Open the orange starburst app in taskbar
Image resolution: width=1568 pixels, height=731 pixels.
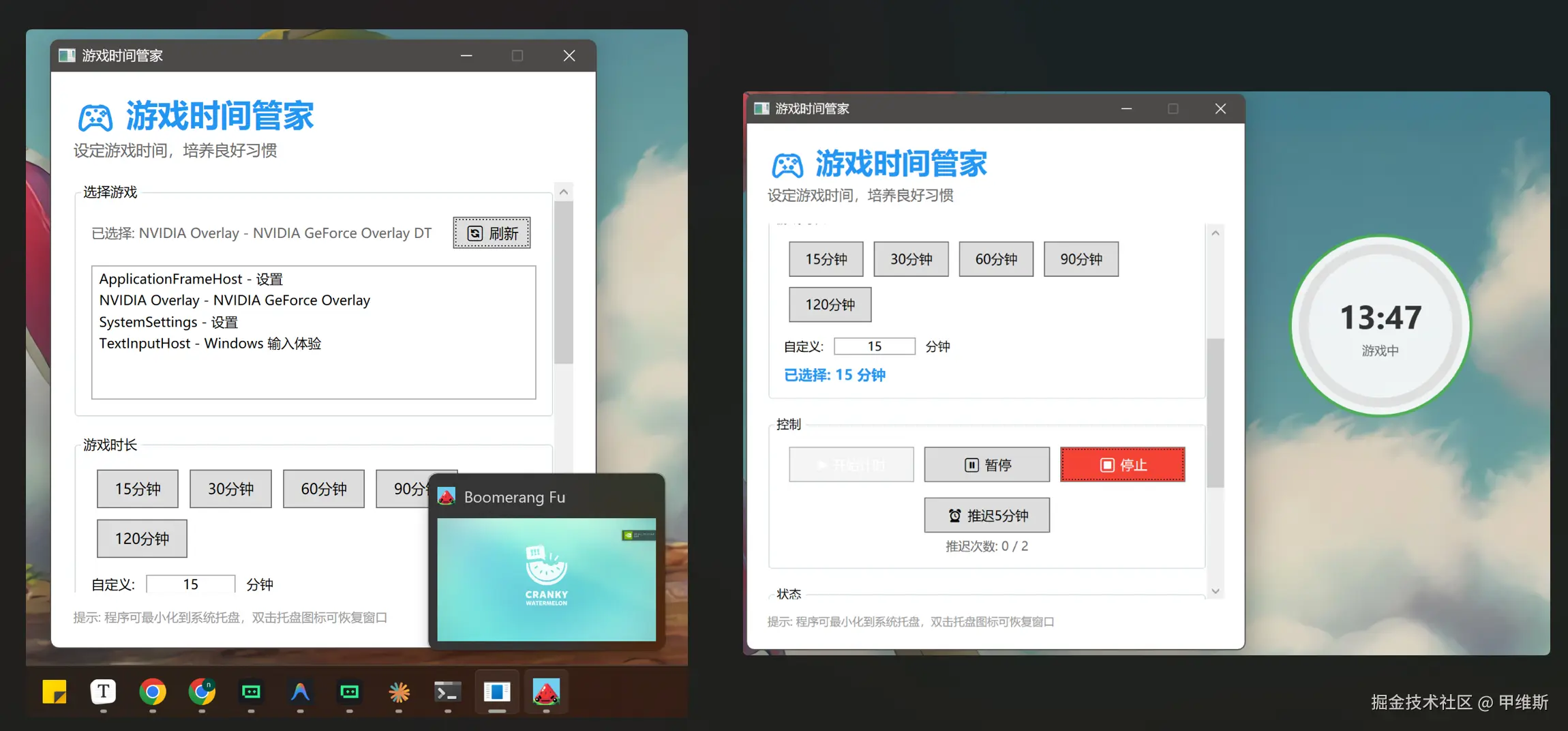(x=399, y=692)
